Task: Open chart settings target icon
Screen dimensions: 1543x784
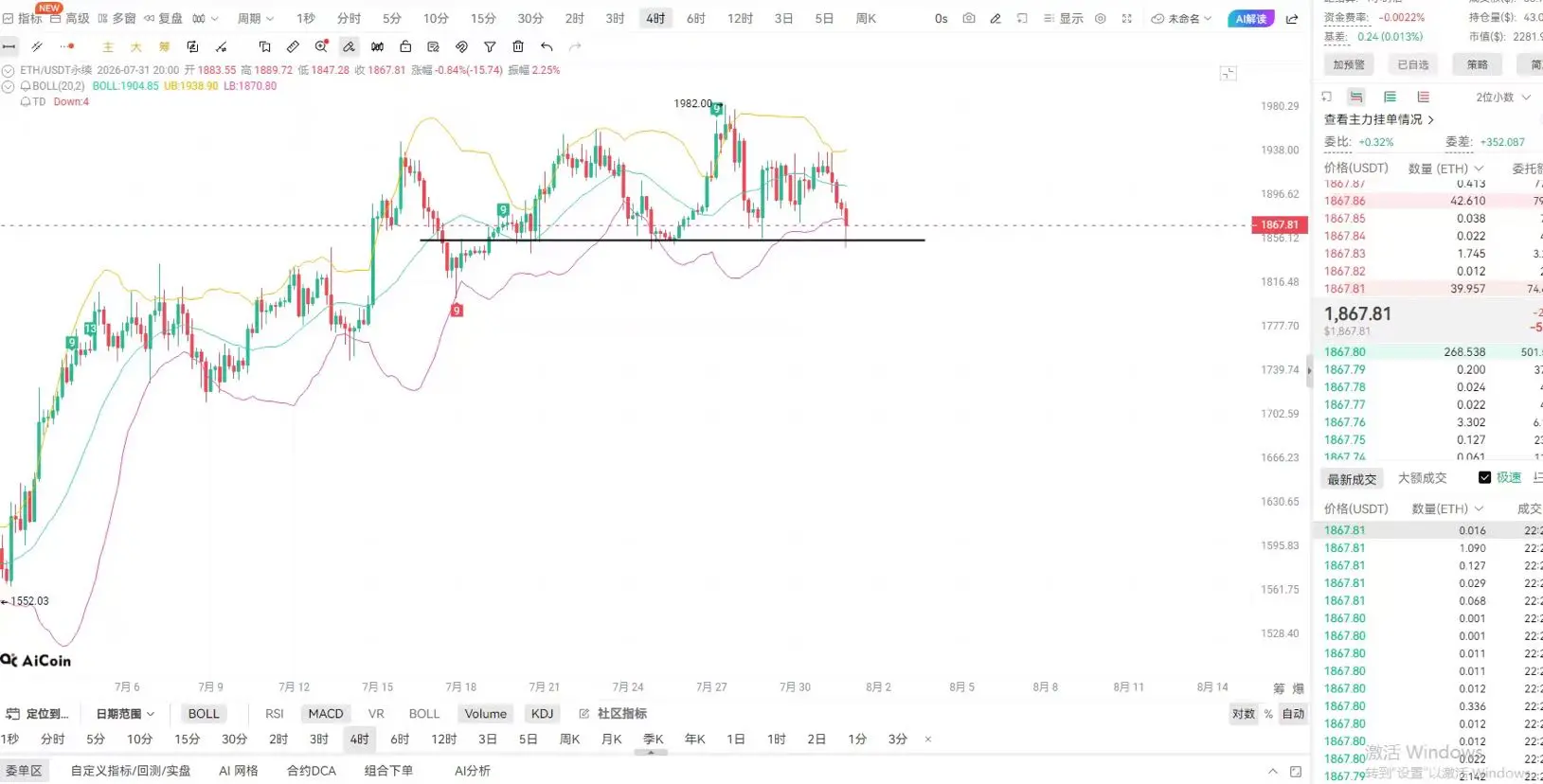Action: [x=1100, y=19]
